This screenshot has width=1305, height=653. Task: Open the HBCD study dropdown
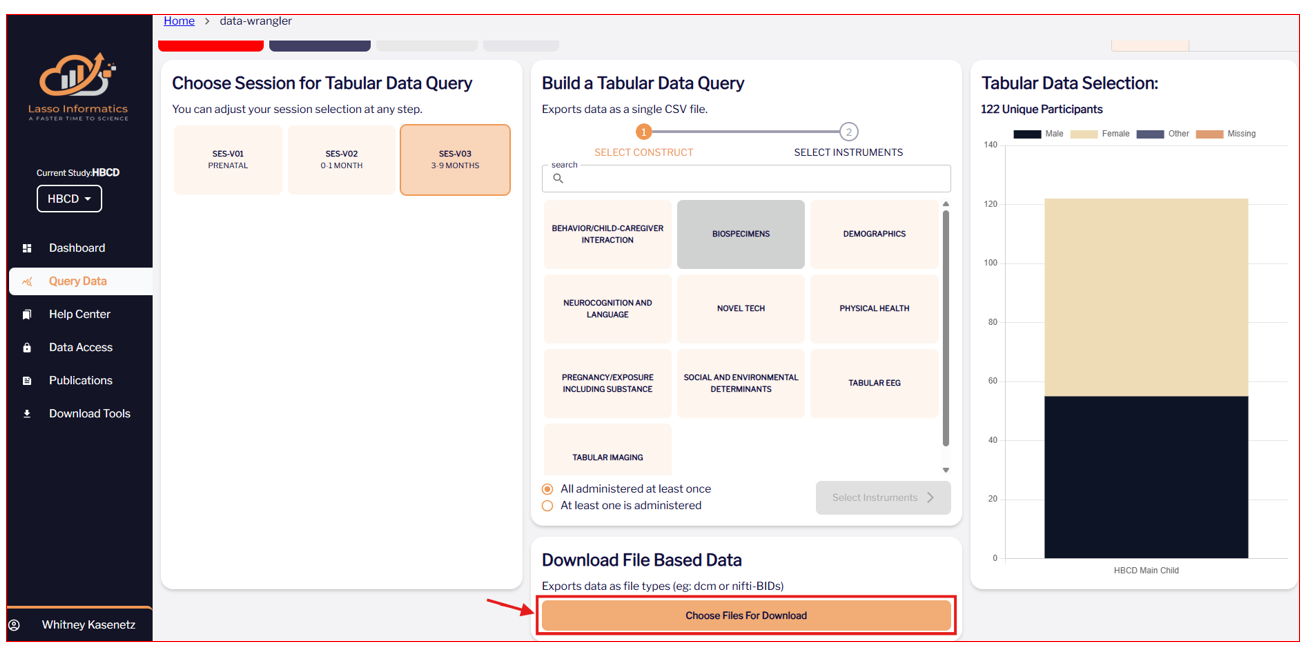[69, 199]
